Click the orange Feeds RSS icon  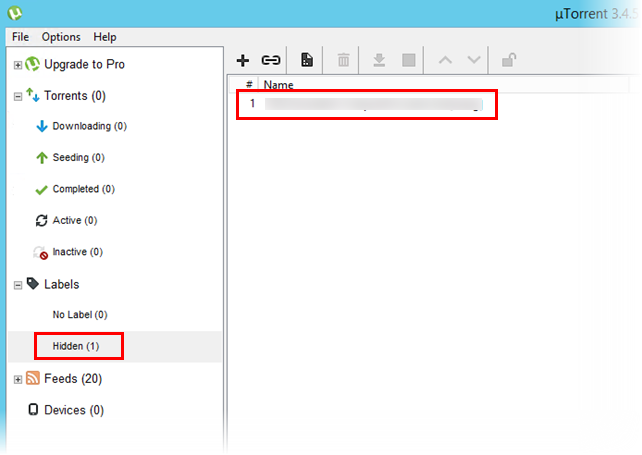33,378
